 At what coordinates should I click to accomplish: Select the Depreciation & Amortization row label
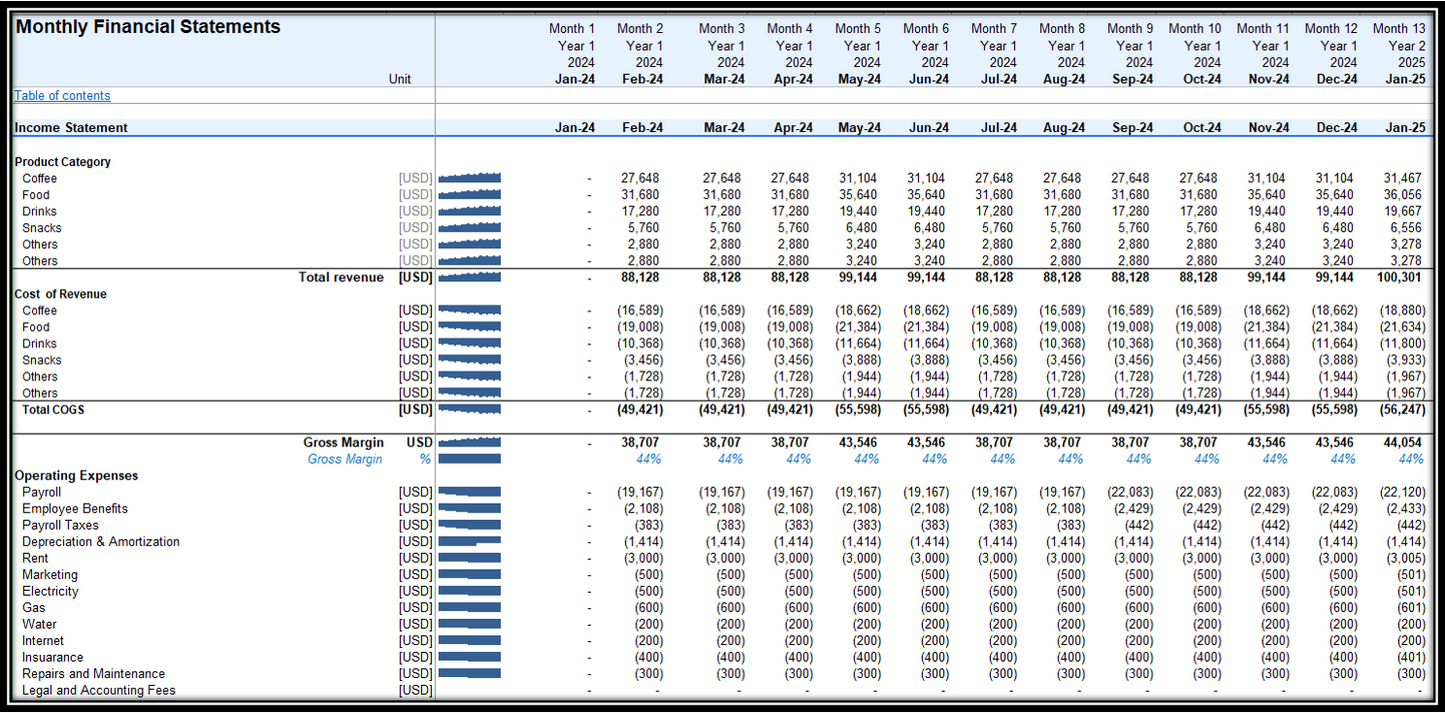coord(101,542)
